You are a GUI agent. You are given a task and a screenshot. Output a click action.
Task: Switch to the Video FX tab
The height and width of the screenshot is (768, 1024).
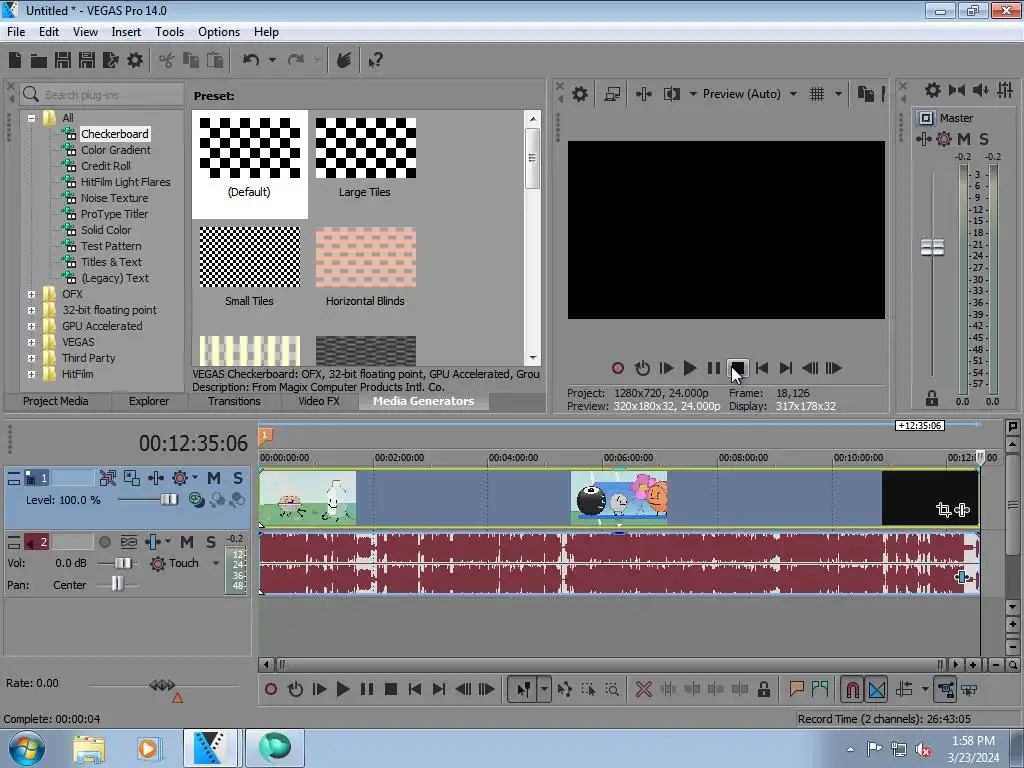coord(319,401)
